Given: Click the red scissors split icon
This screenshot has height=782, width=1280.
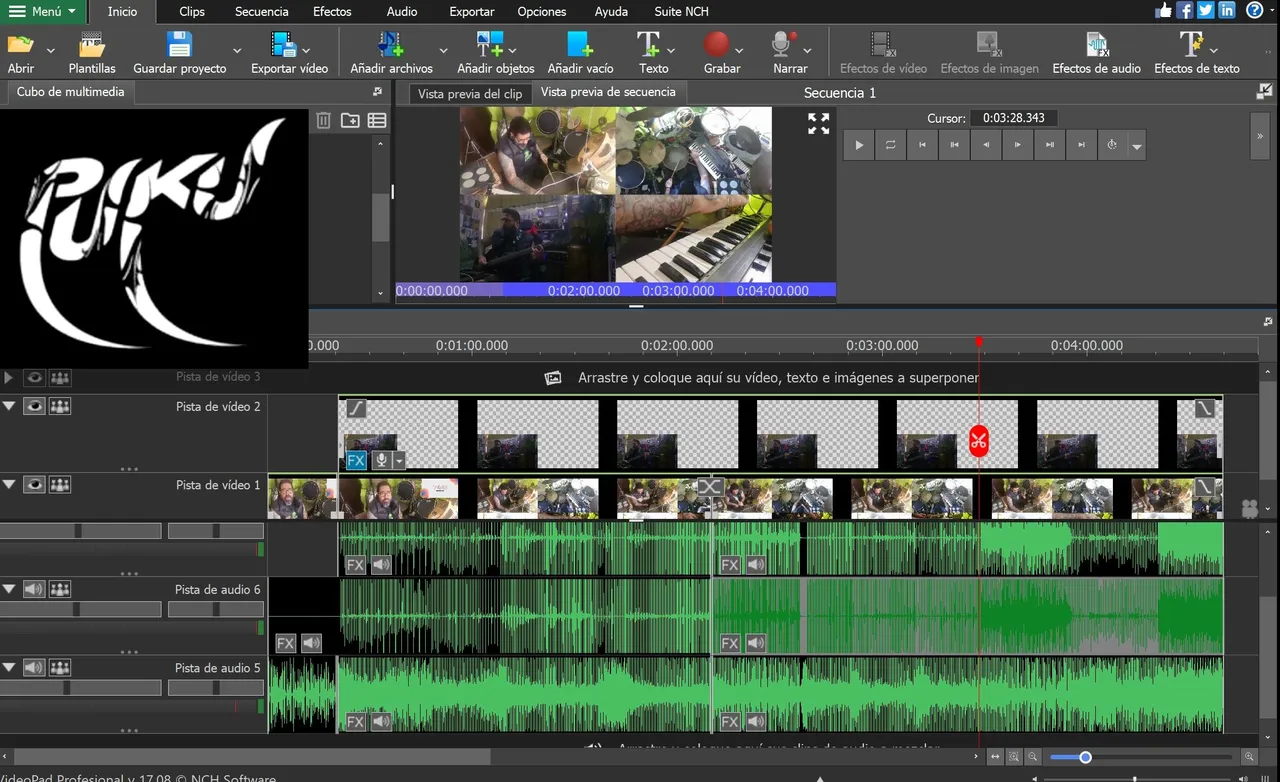Looking at the screenshot, I should pos(978,441).
